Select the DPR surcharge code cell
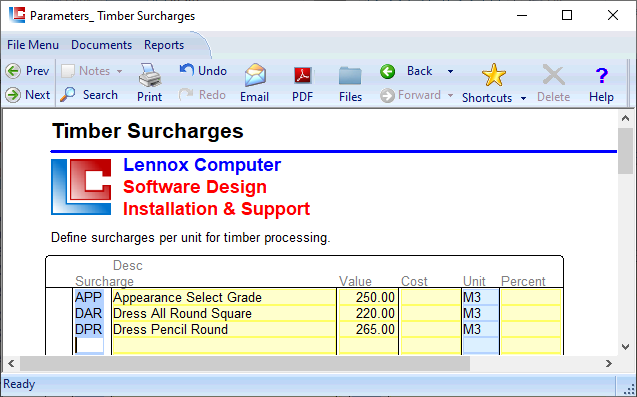This screenshot has height=397, width=637. (89, 329)
